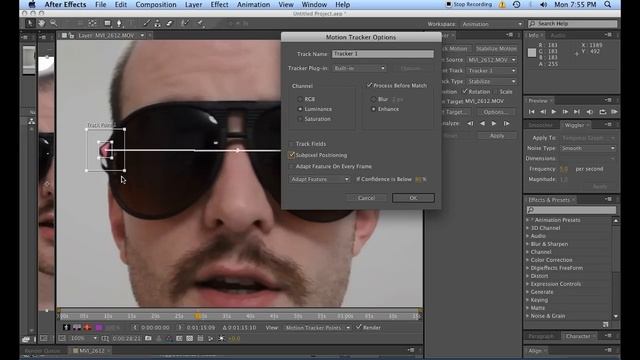
Task: Open Current Track Tracker 1 dropdown
Action: pos(491,71)
